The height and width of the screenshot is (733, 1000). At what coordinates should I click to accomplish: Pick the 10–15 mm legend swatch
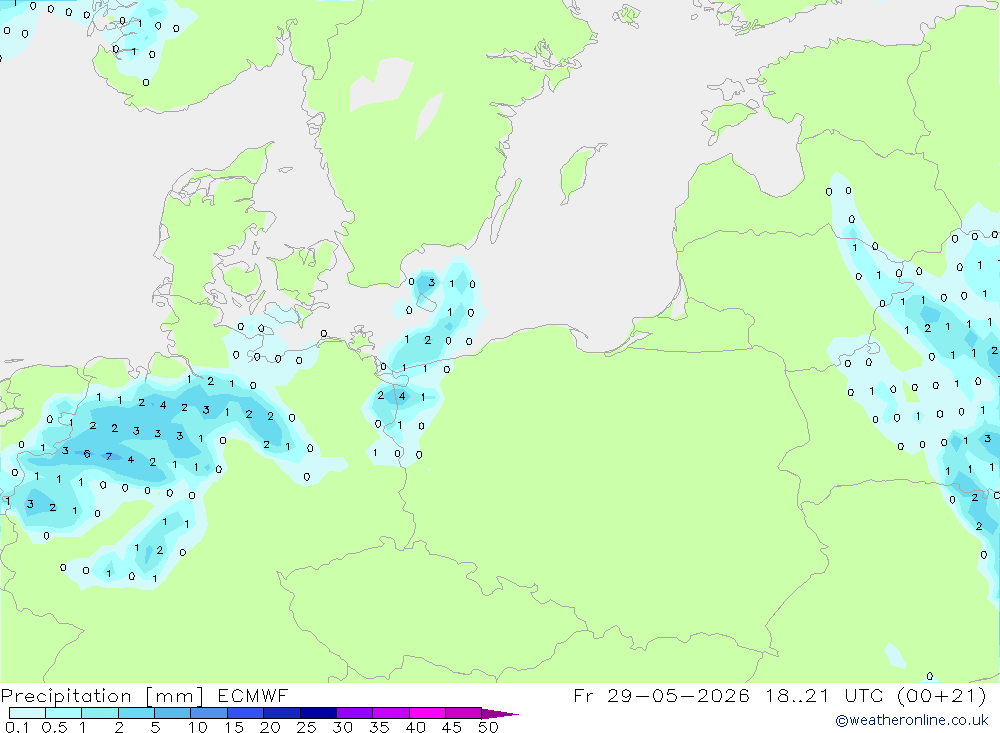(x=209, y=713)
